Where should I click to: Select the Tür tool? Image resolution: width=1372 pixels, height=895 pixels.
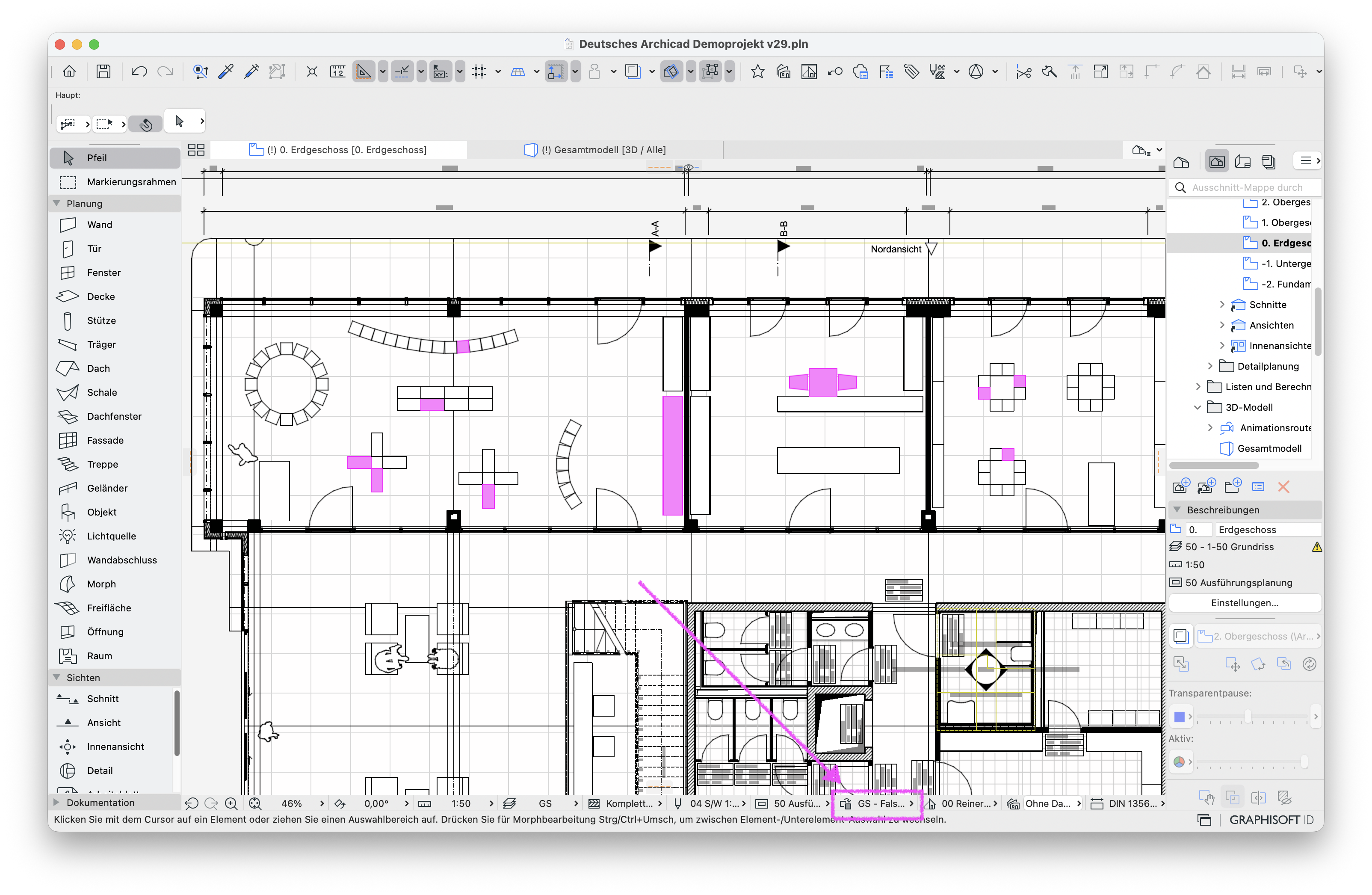tap(115, 249)
